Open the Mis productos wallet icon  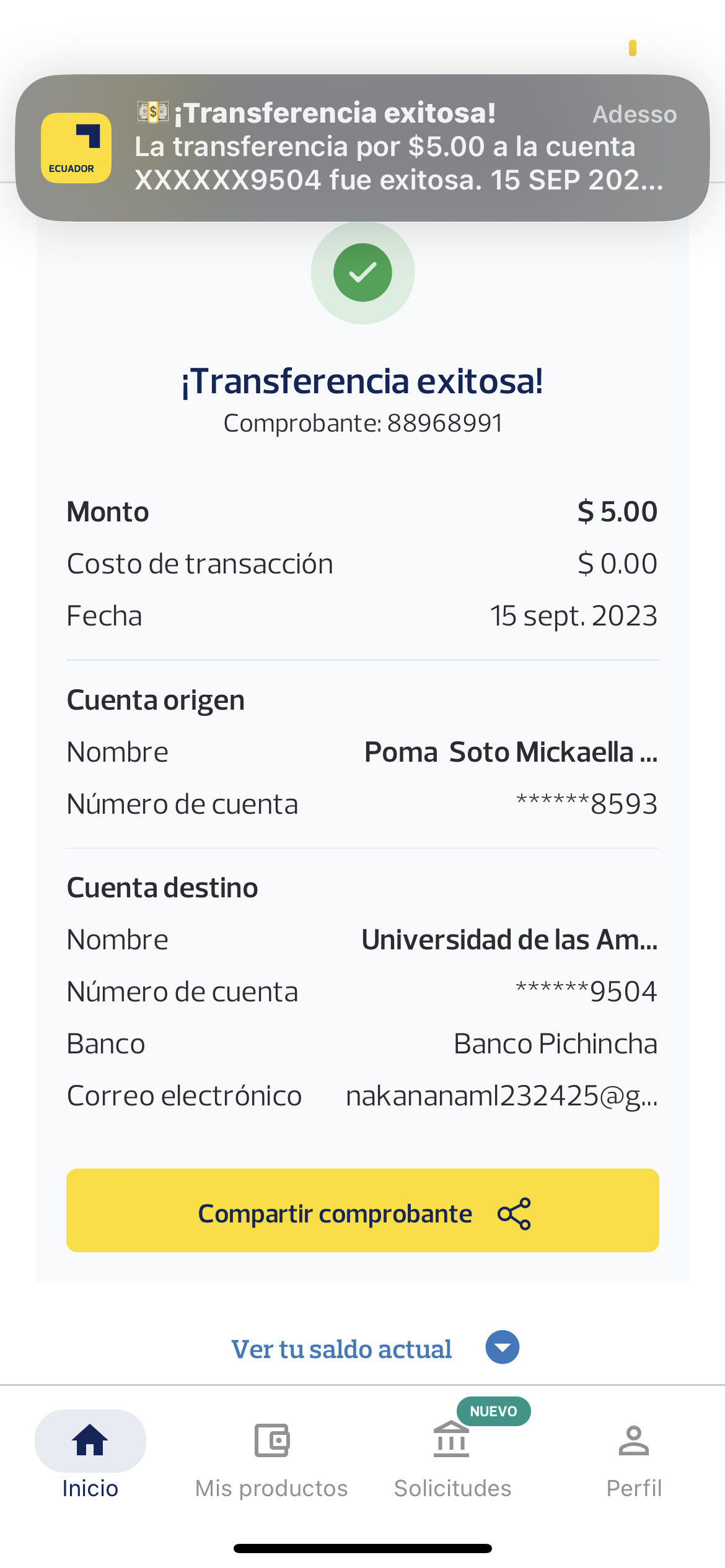pos(271,1440)
